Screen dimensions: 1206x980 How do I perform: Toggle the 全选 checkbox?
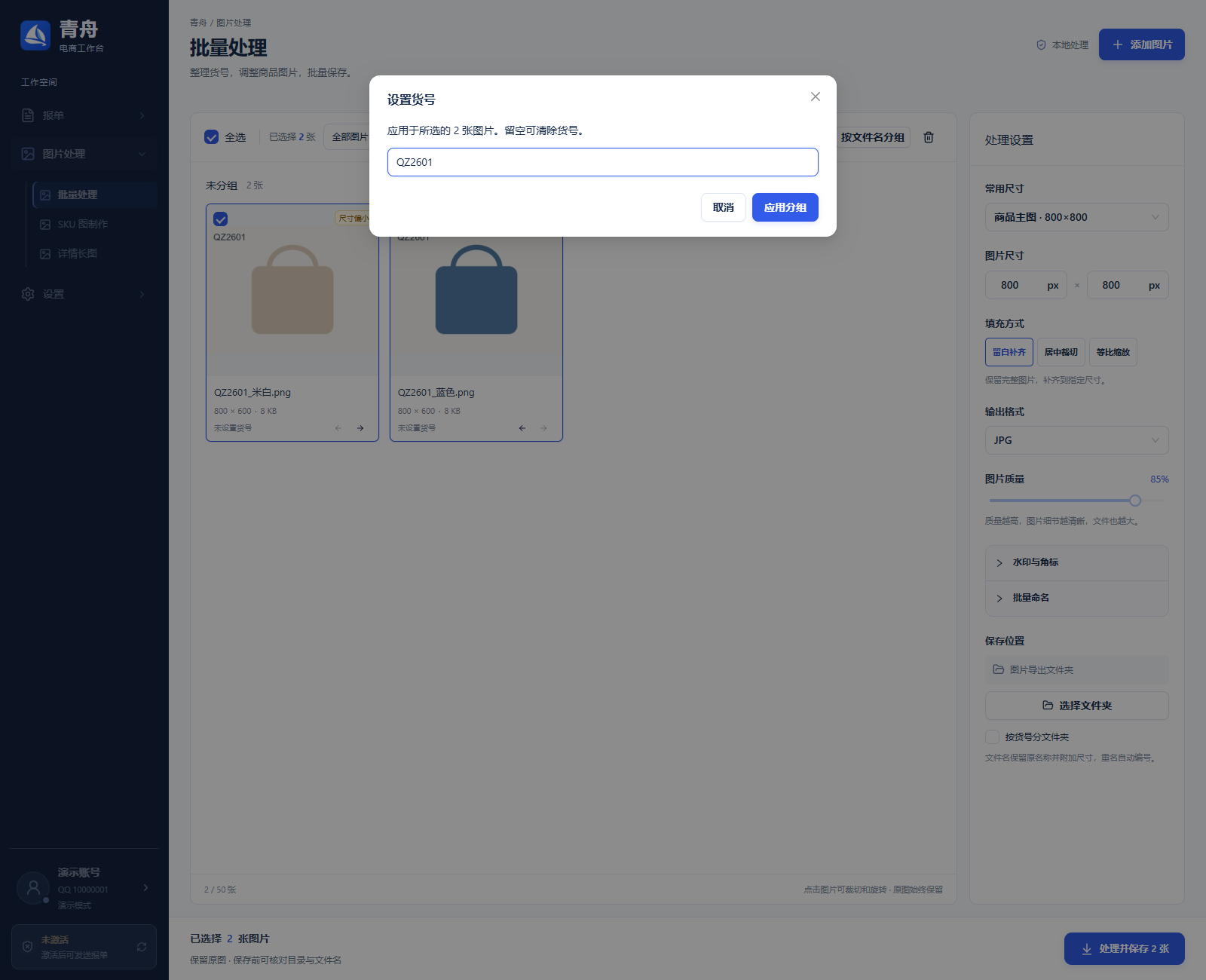point(211,137)
